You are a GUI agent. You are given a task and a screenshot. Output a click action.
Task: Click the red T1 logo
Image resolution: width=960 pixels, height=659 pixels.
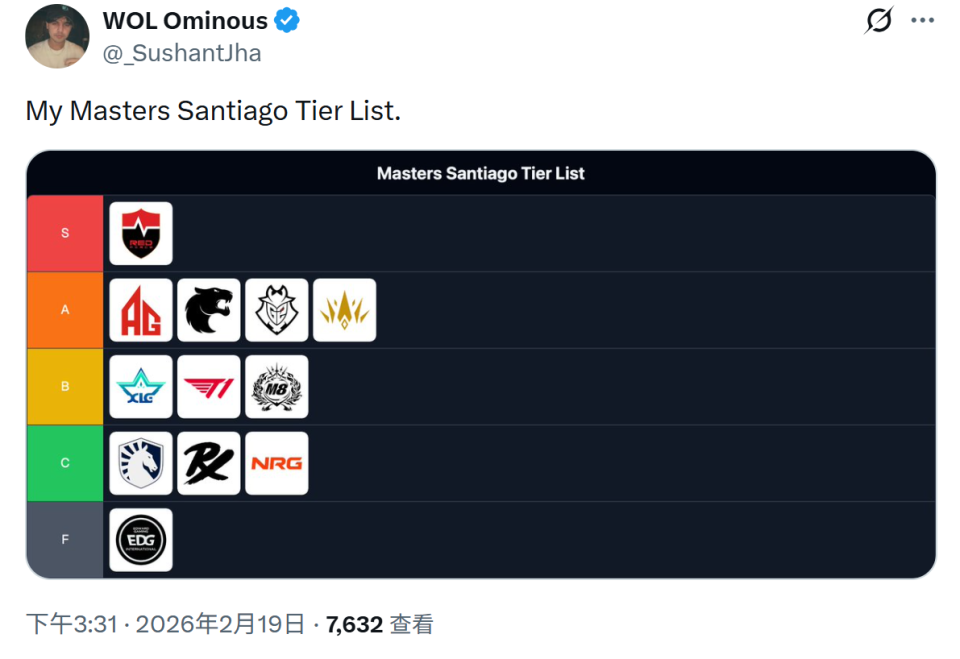click(209, 387)
